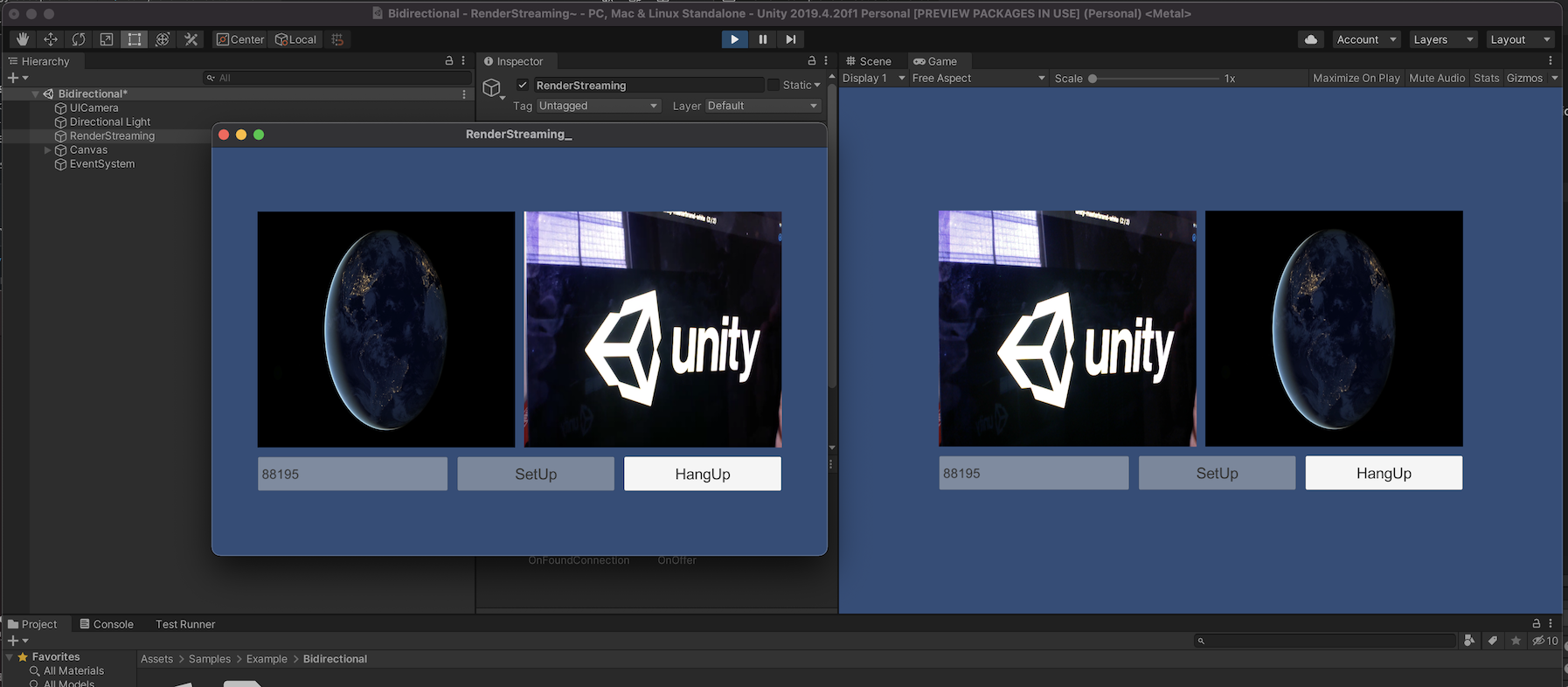Open Unity Cloud services icon
This screenshot has width=1568, height=687.
click(1310, 39)
